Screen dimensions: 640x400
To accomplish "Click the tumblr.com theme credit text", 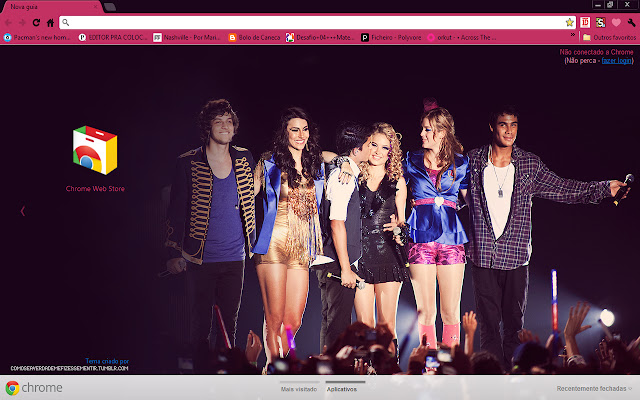I will click(x=69, y=368).
